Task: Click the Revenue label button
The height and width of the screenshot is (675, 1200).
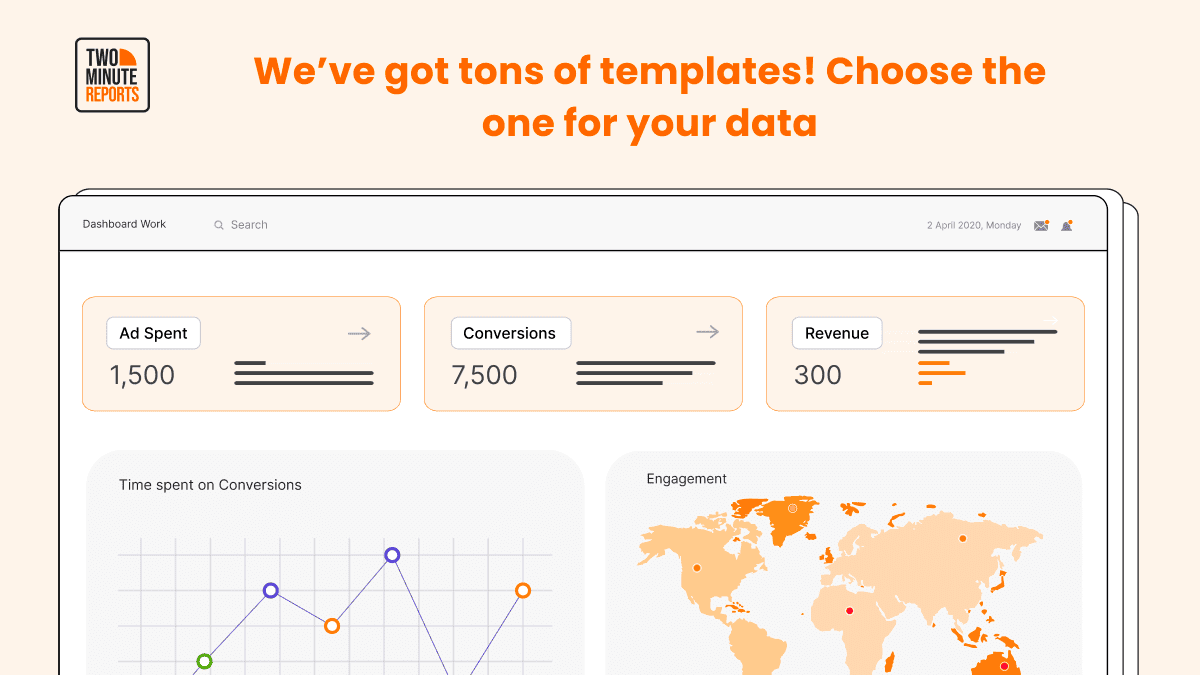Action: (837, 333)
